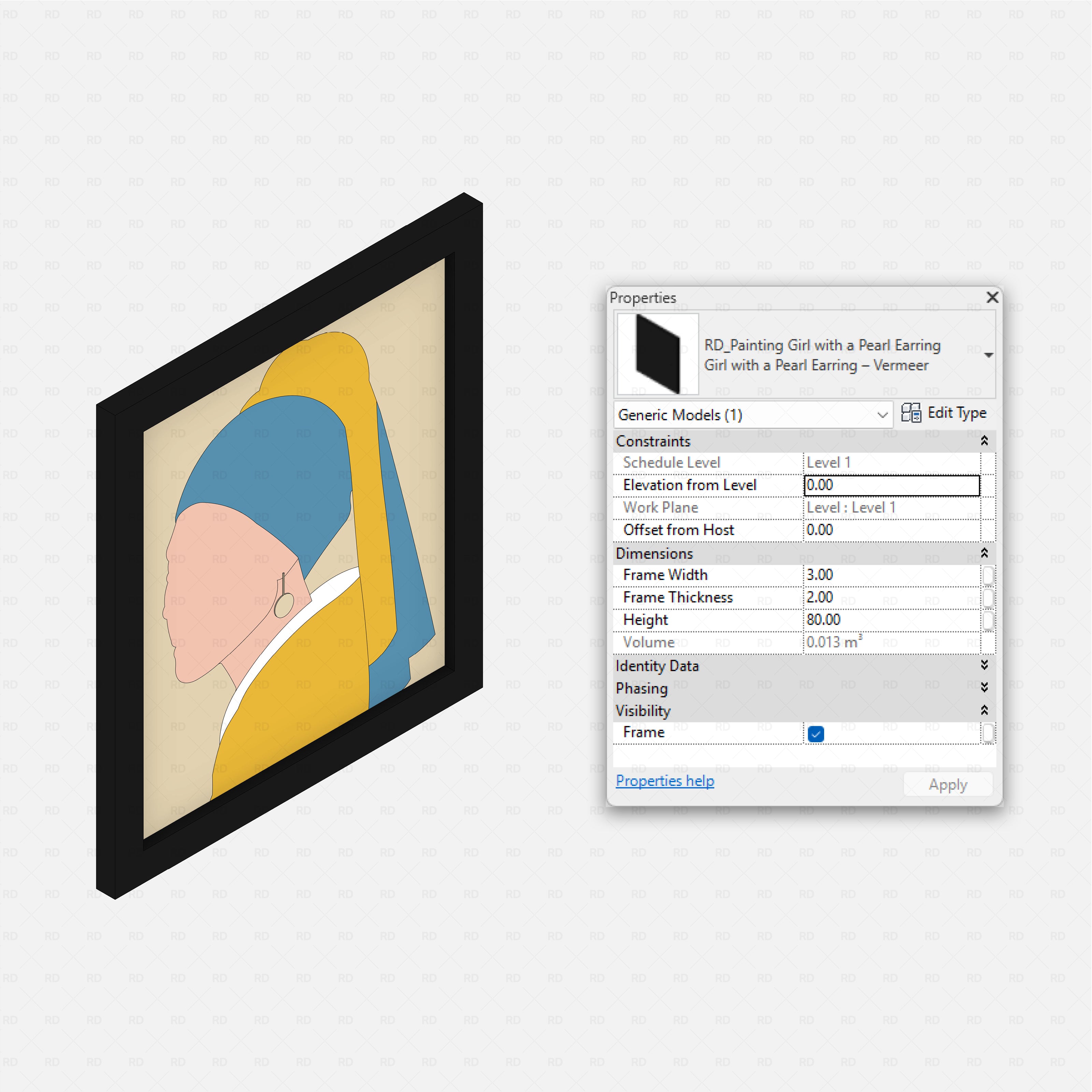Click the associate parameter button beside Frame Thickness

coord(988,598)
